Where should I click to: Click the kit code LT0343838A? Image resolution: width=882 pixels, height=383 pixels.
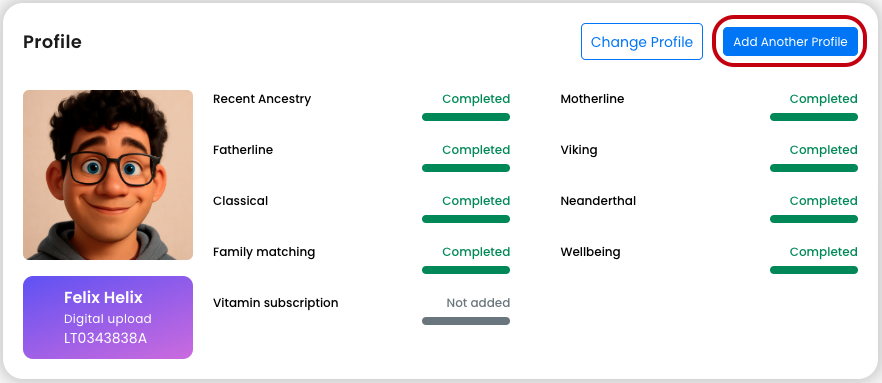coord(105,339)
